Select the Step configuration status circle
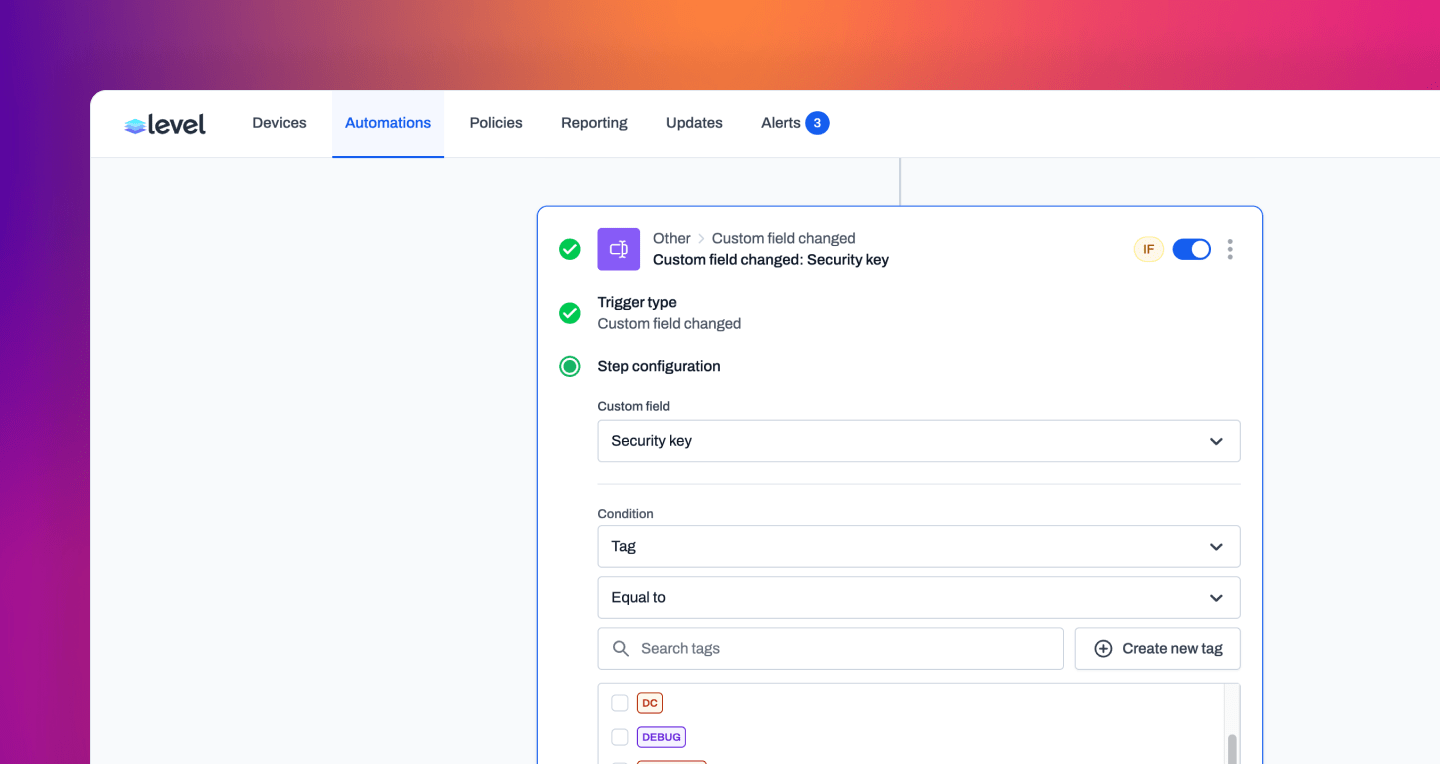 coord(570,366)
